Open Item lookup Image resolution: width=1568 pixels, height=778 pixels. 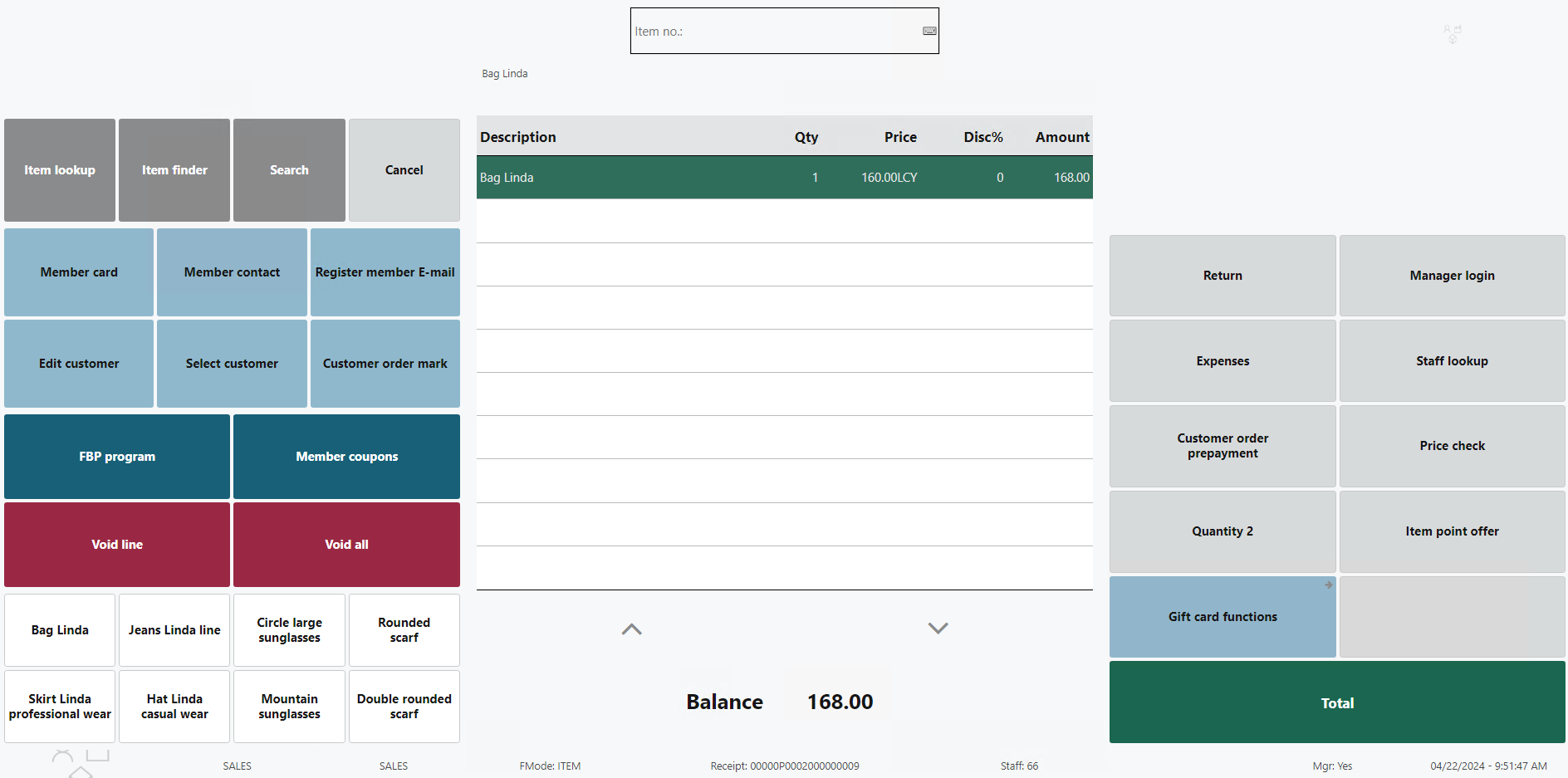pos(60,170)
